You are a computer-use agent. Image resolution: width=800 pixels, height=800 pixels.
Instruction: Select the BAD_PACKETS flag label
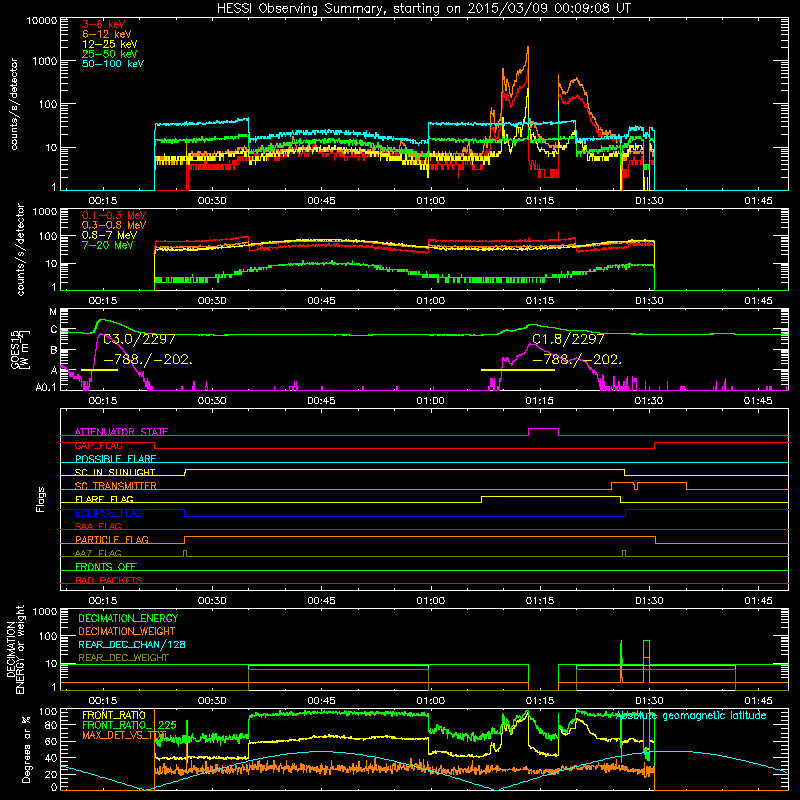tap(109, 580)
